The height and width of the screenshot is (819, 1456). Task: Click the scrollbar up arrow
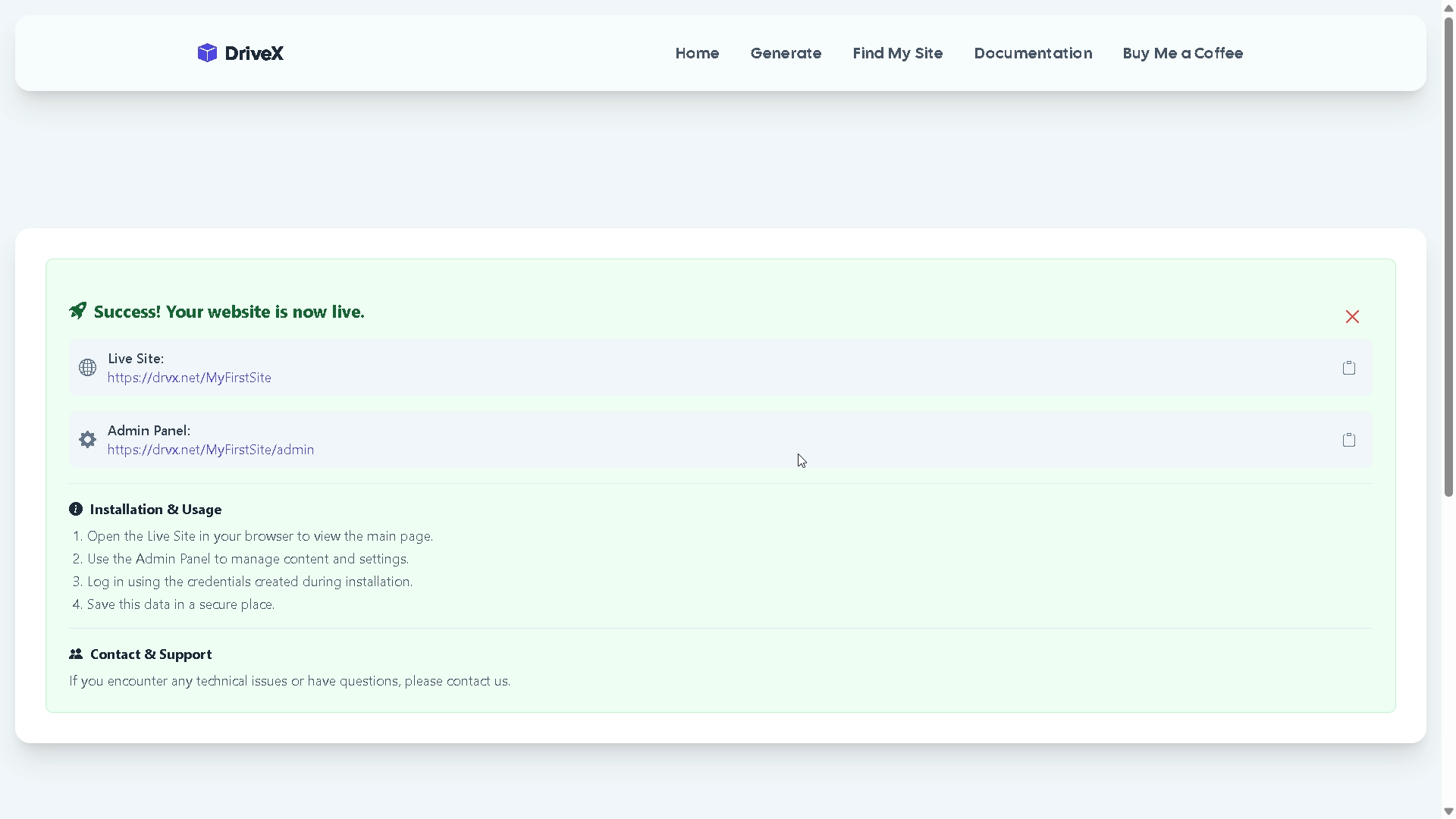click(x=1448, y=8)
